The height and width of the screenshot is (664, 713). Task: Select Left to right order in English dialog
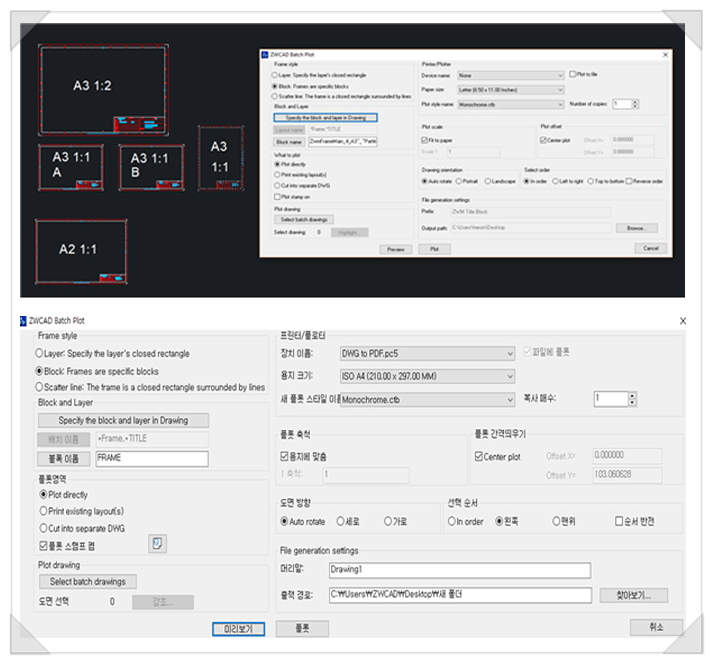[x=567, y=181]
